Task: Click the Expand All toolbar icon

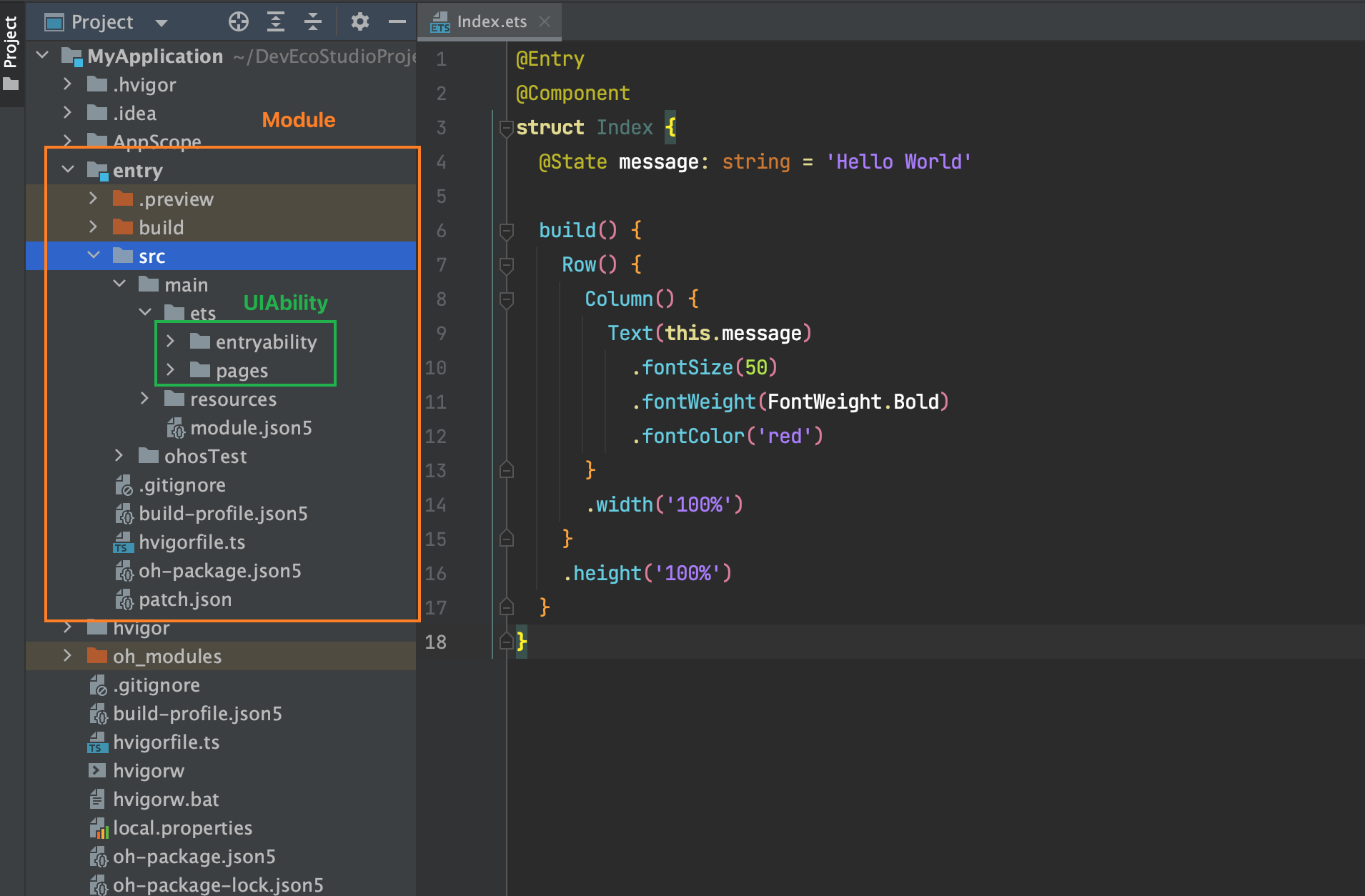Action: [276, 22]
